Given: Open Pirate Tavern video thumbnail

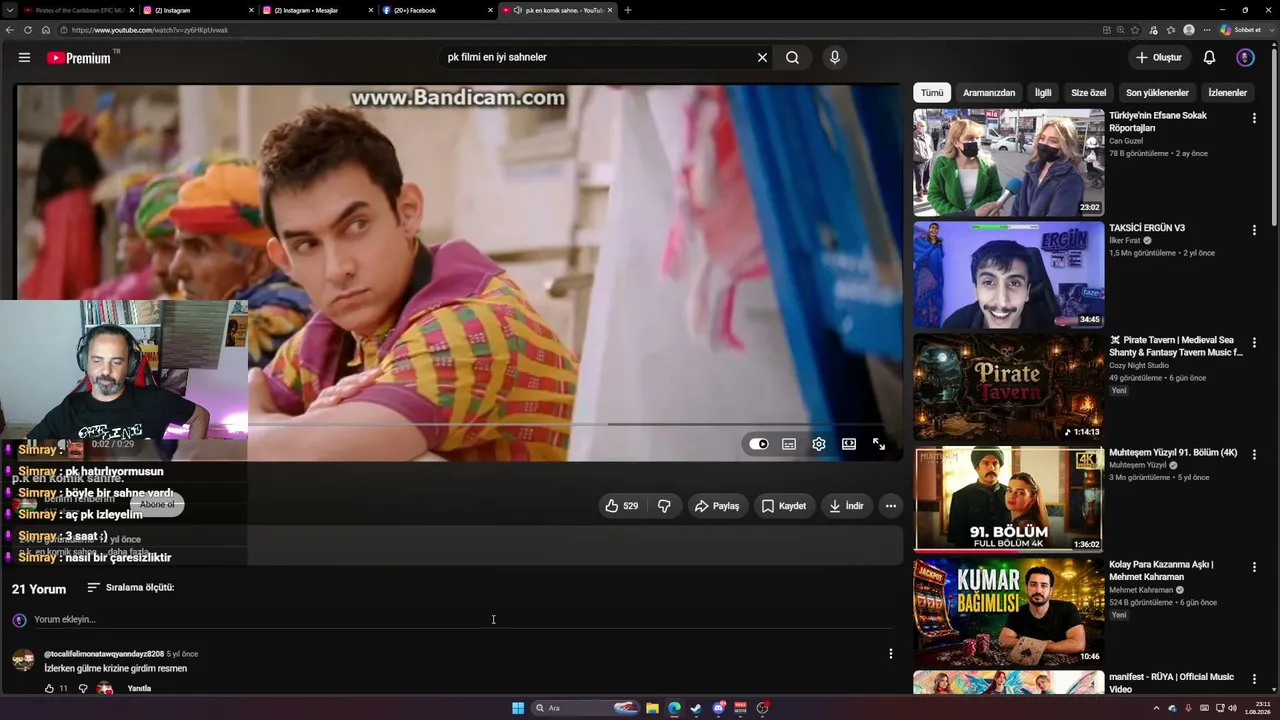Looking at the screenshot, I should (x=1008, y=387).
